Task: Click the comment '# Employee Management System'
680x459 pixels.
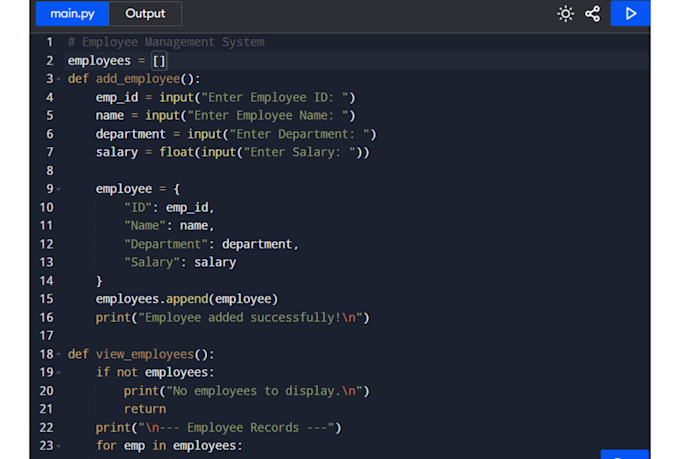Action: tap(166, 42)
